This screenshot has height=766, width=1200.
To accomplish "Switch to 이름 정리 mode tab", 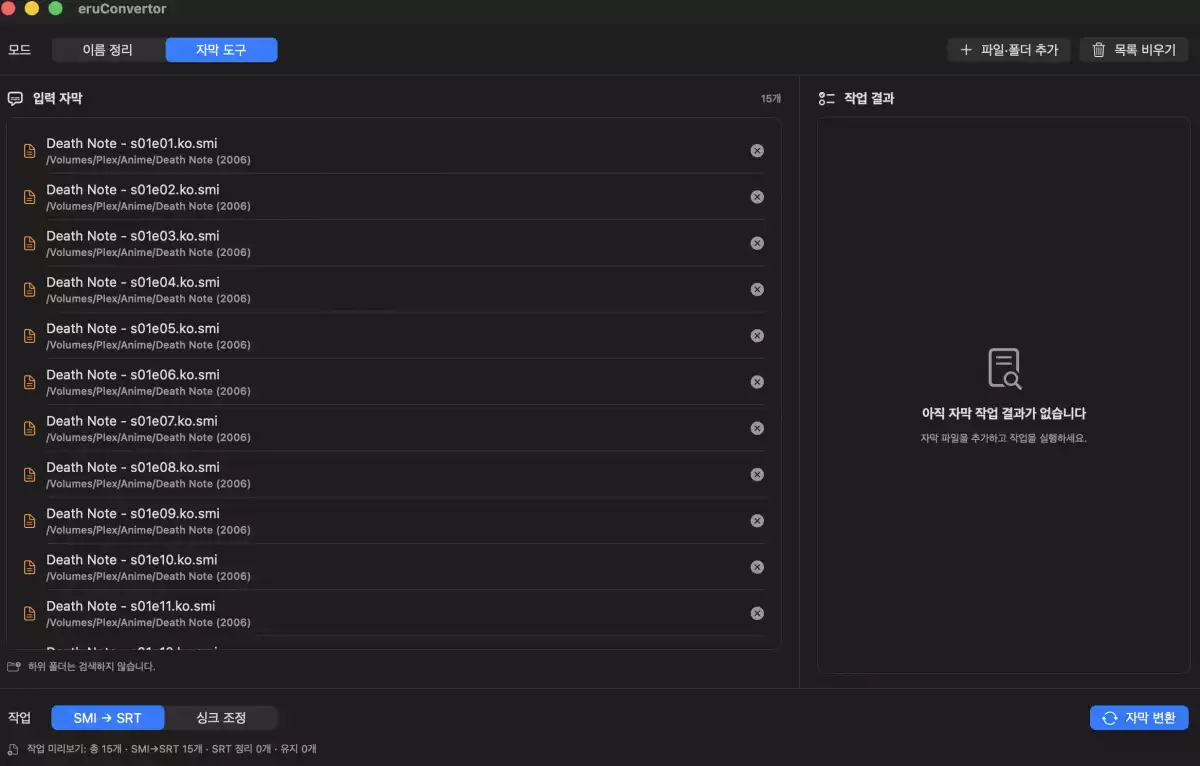I will [x=108, y=50].
